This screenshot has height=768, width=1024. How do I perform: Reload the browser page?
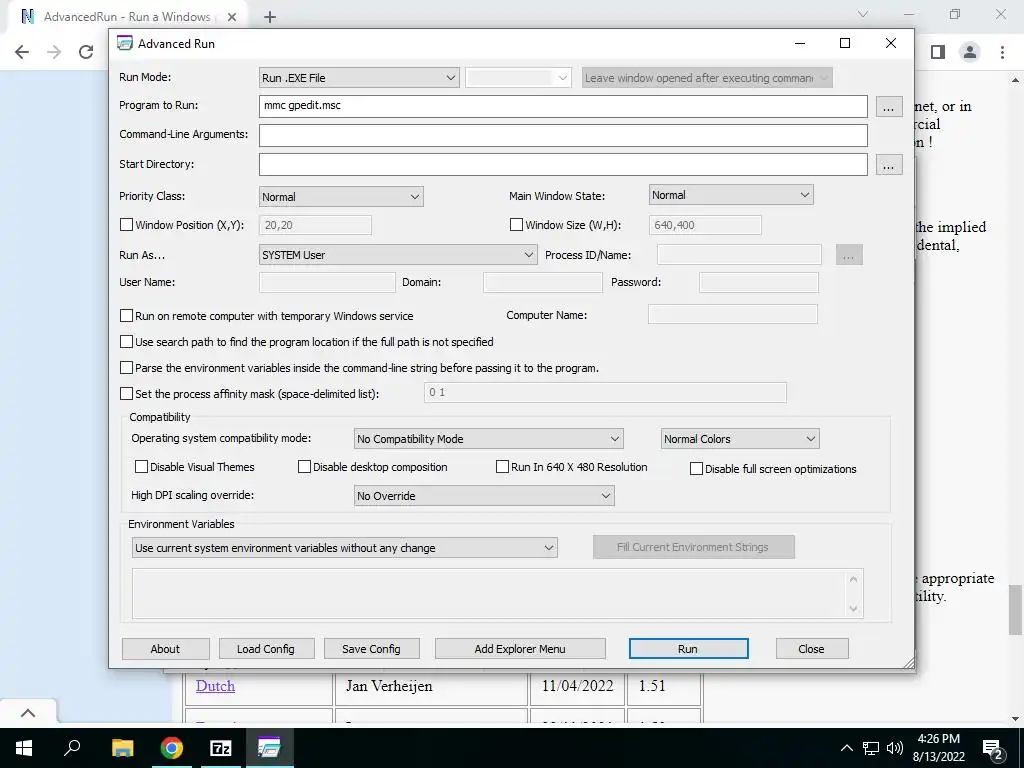[x=86, y=52]
